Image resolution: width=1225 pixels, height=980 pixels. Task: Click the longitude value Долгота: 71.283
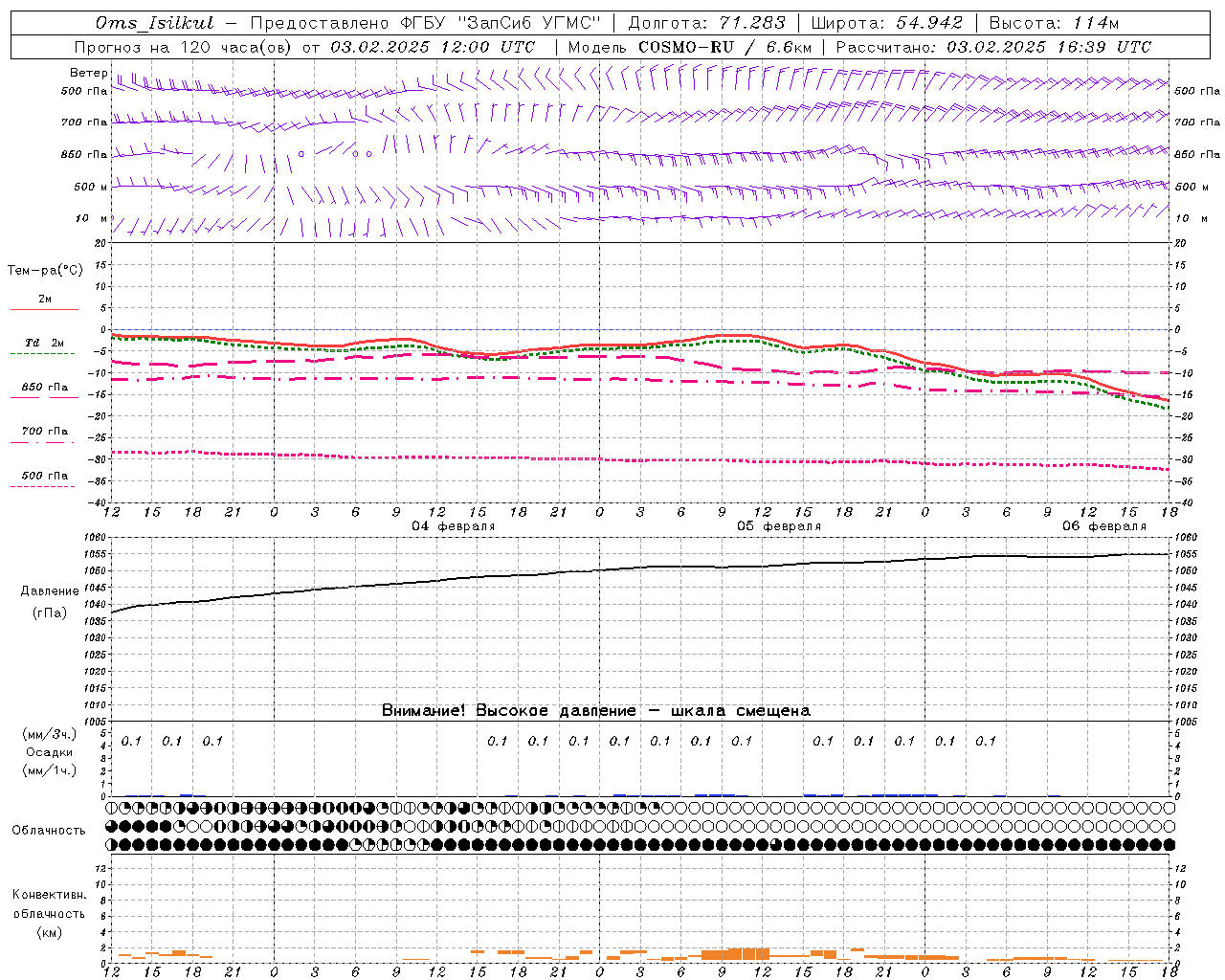pyautogui.click(x=706, y=23)
